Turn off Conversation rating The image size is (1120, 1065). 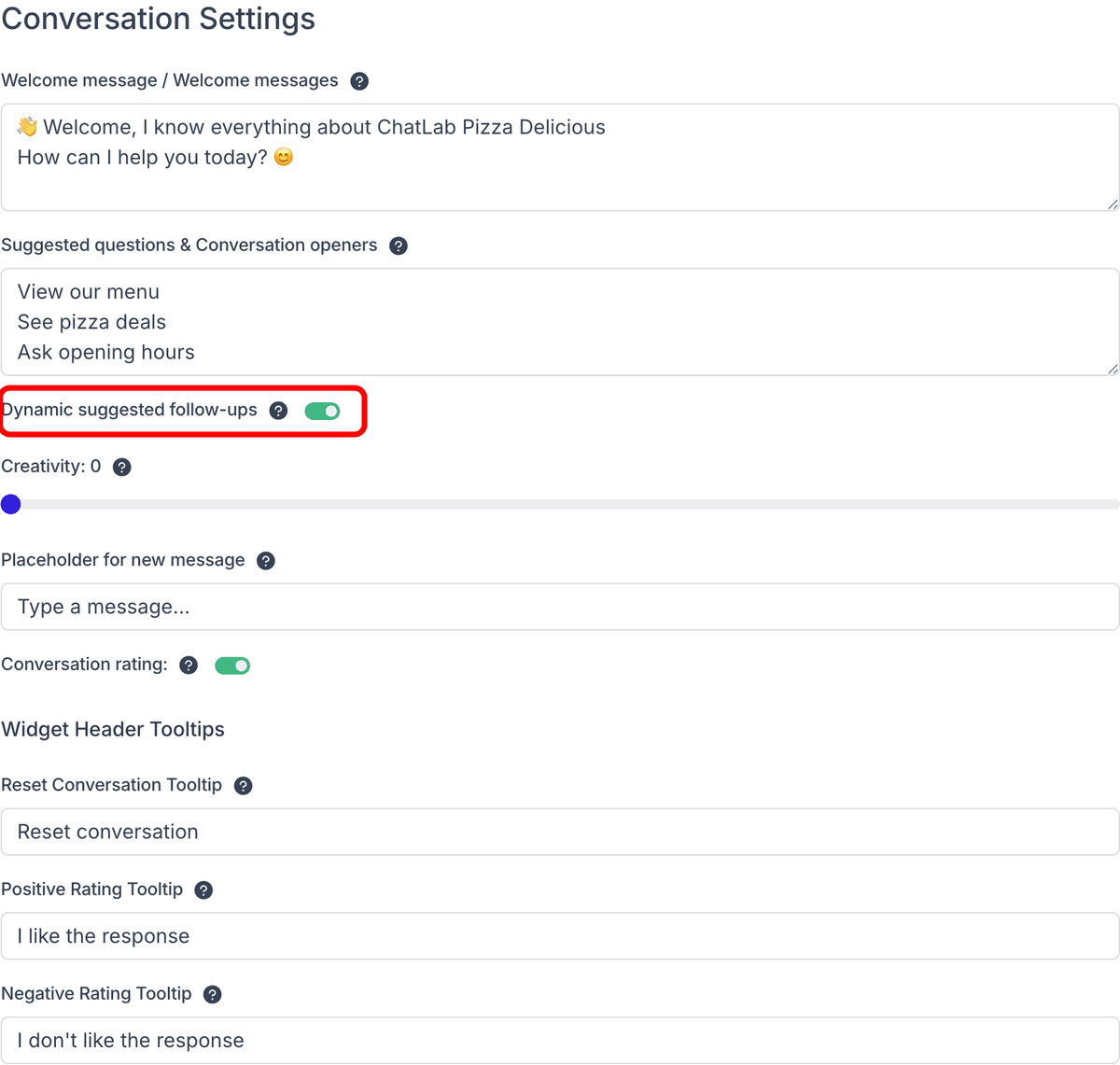coord(232,665)
